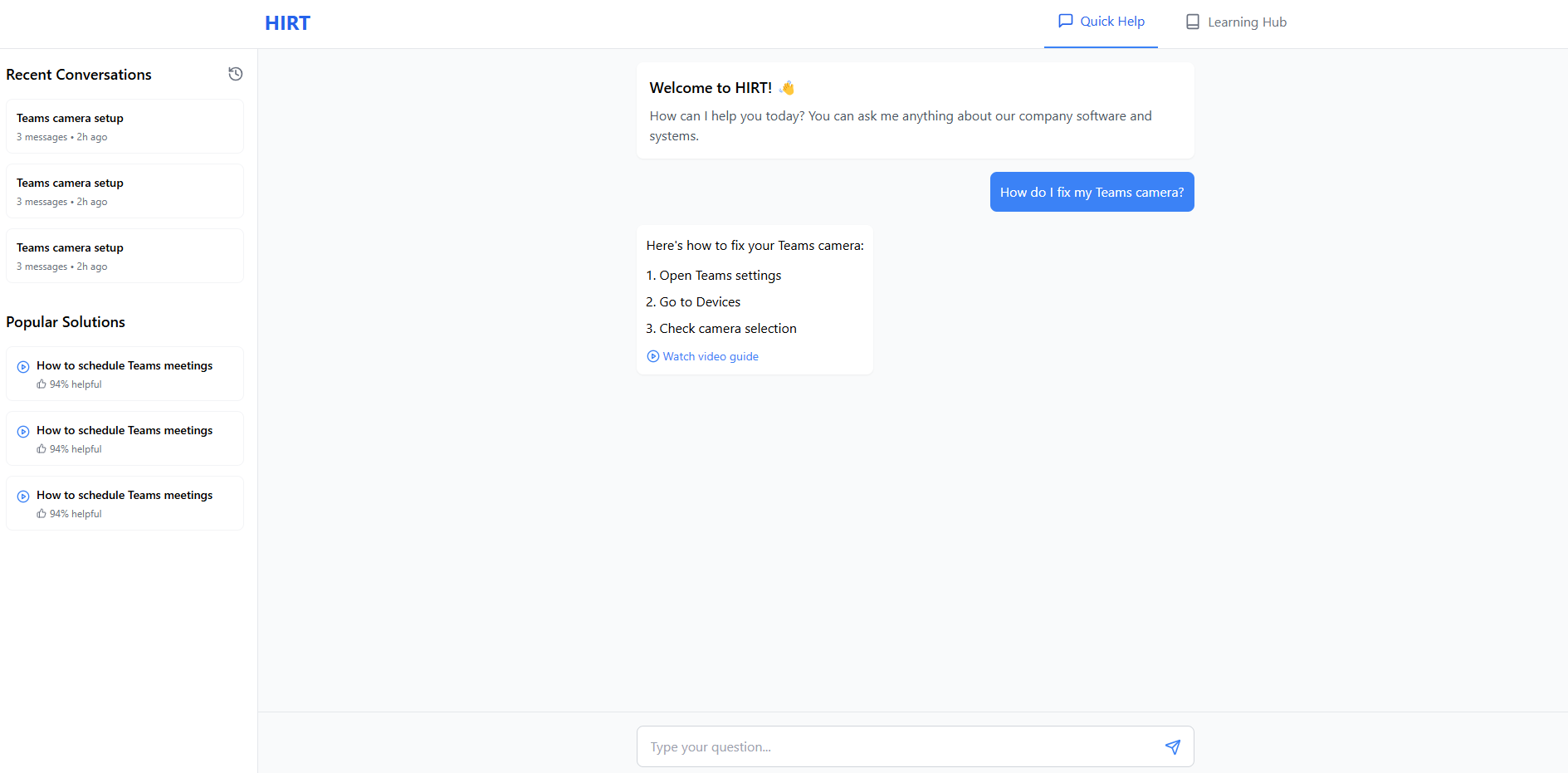
Task: Open the first Teams camera setup conversation
Action: click(x=125, y=126)
